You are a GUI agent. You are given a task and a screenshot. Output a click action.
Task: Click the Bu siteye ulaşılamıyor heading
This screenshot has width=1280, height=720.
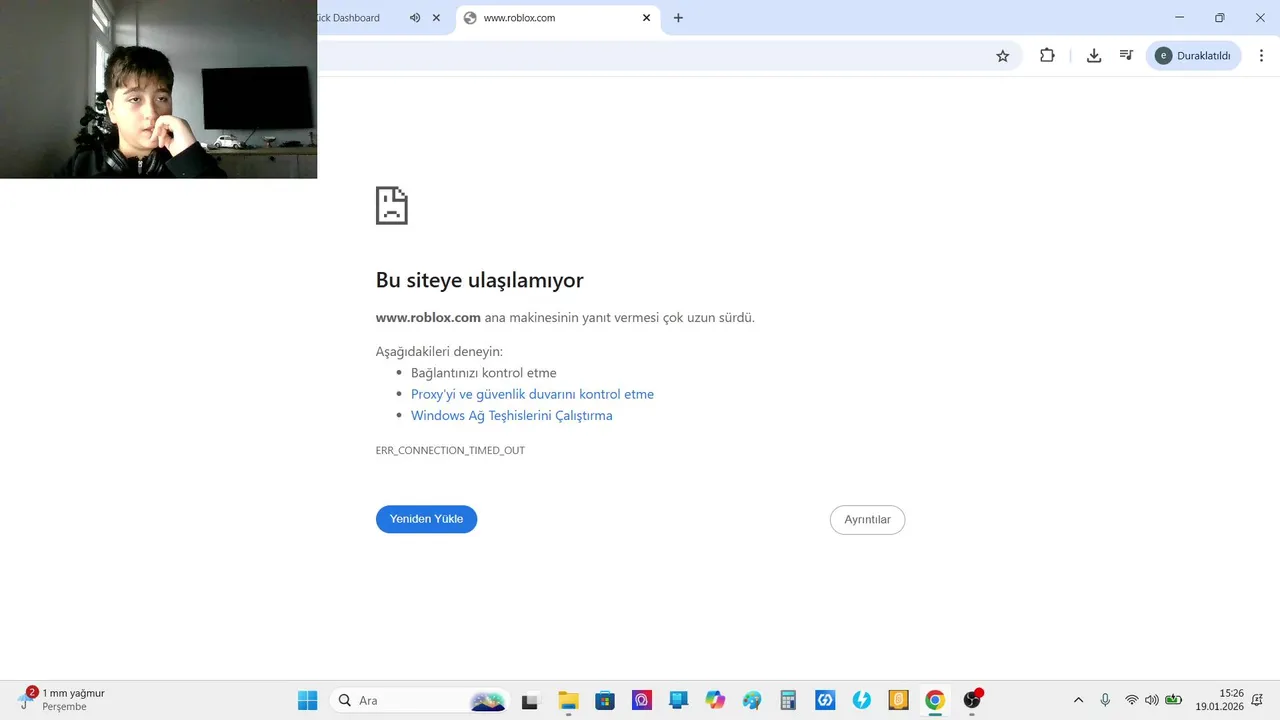point(479,280)
